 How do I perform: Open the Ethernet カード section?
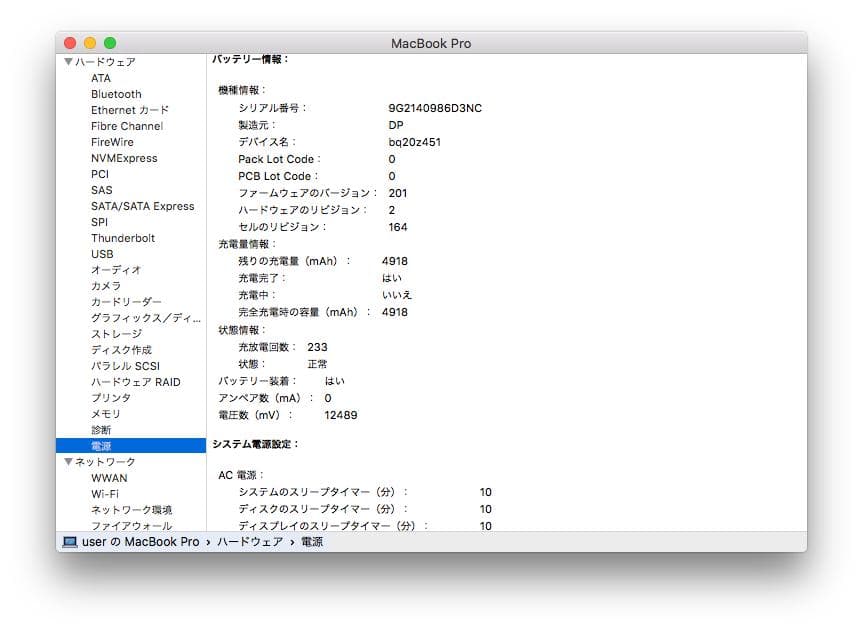coord(130,110)
